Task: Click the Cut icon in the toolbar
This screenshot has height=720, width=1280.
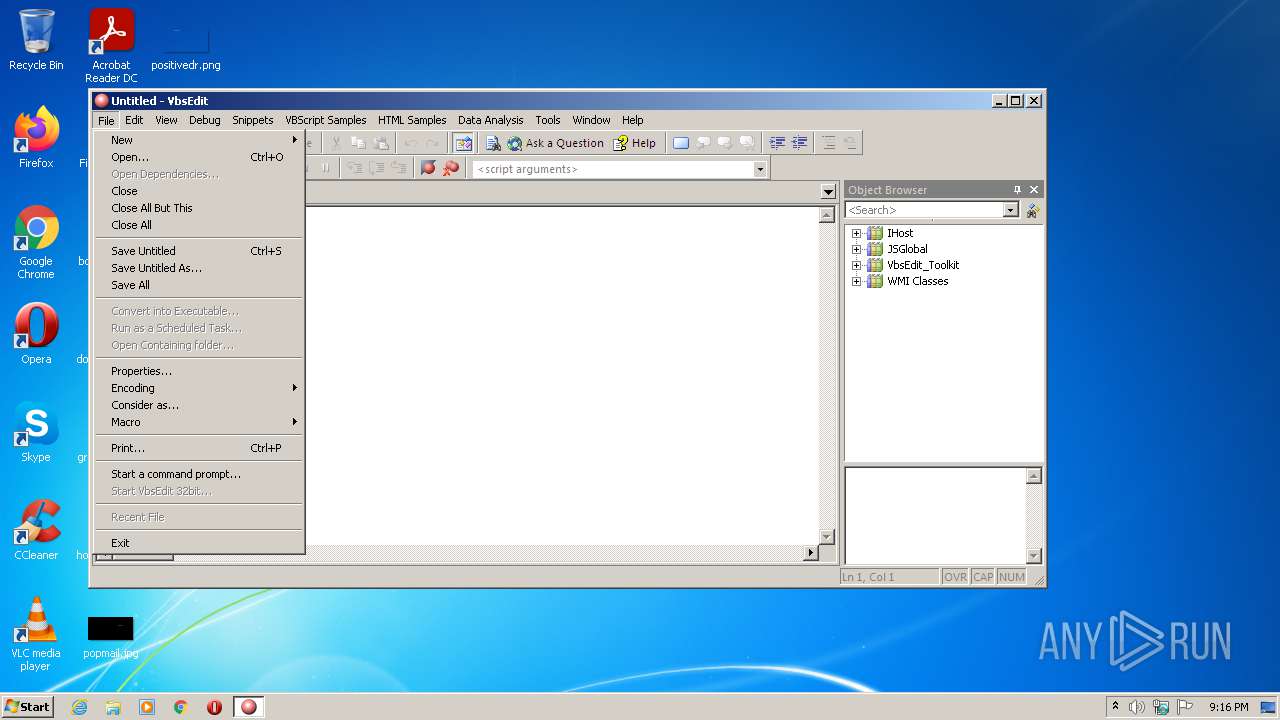Action: coord(336,143)
